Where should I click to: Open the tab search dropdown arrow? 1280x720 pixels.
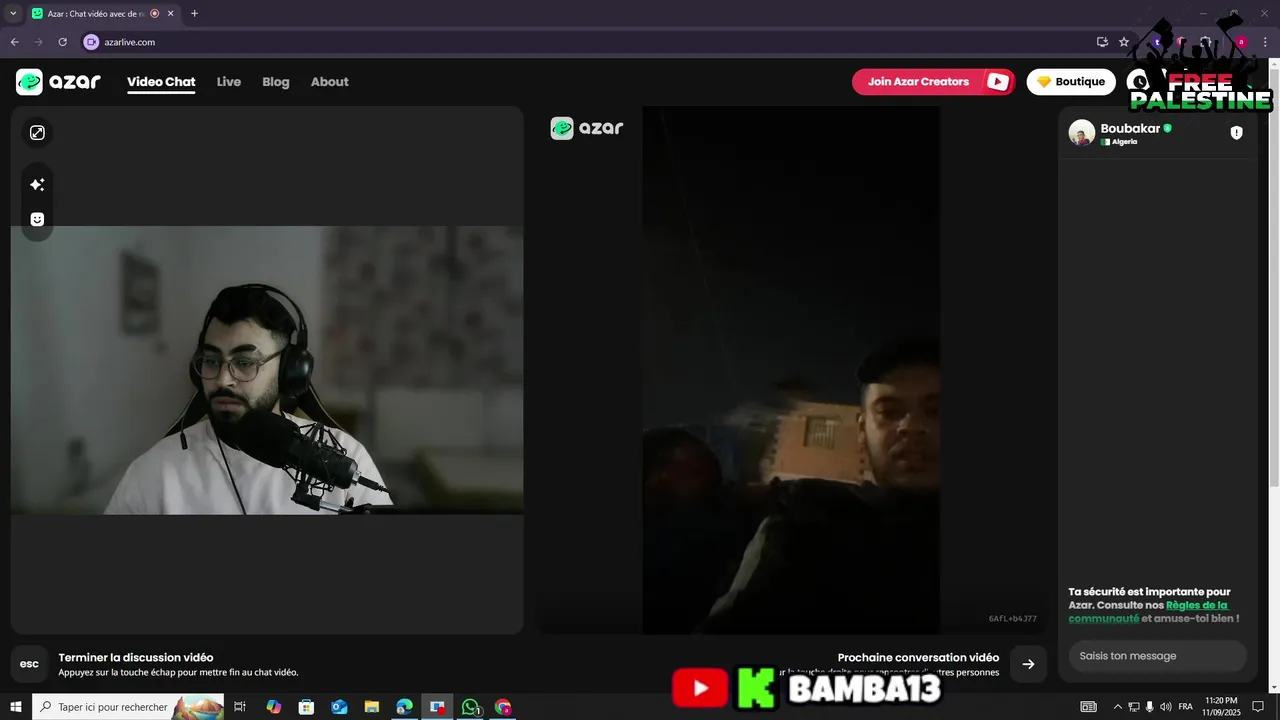click(x=13, y=14)
